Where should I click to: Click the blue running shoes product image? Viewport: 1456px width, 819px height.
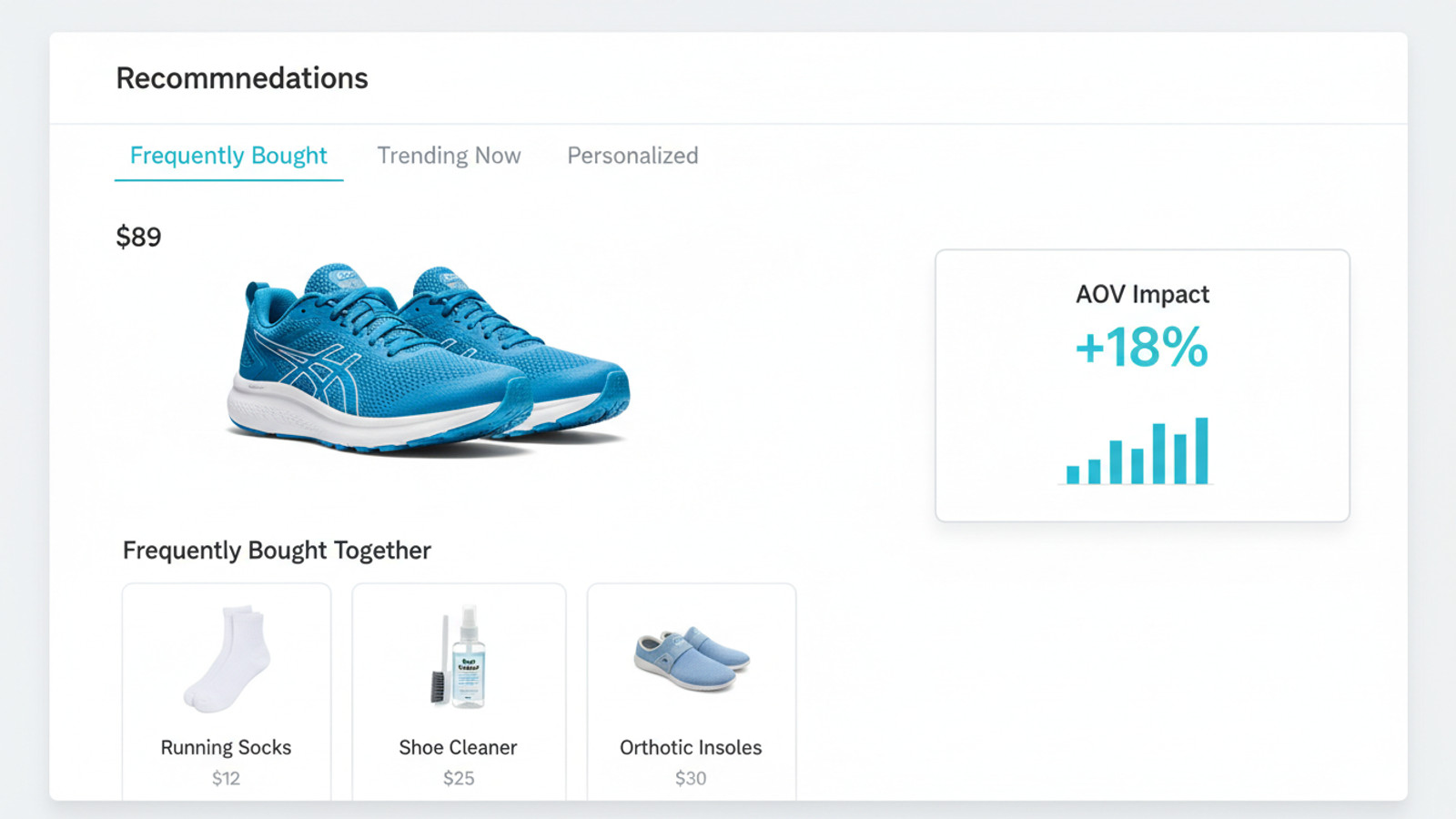428,358
